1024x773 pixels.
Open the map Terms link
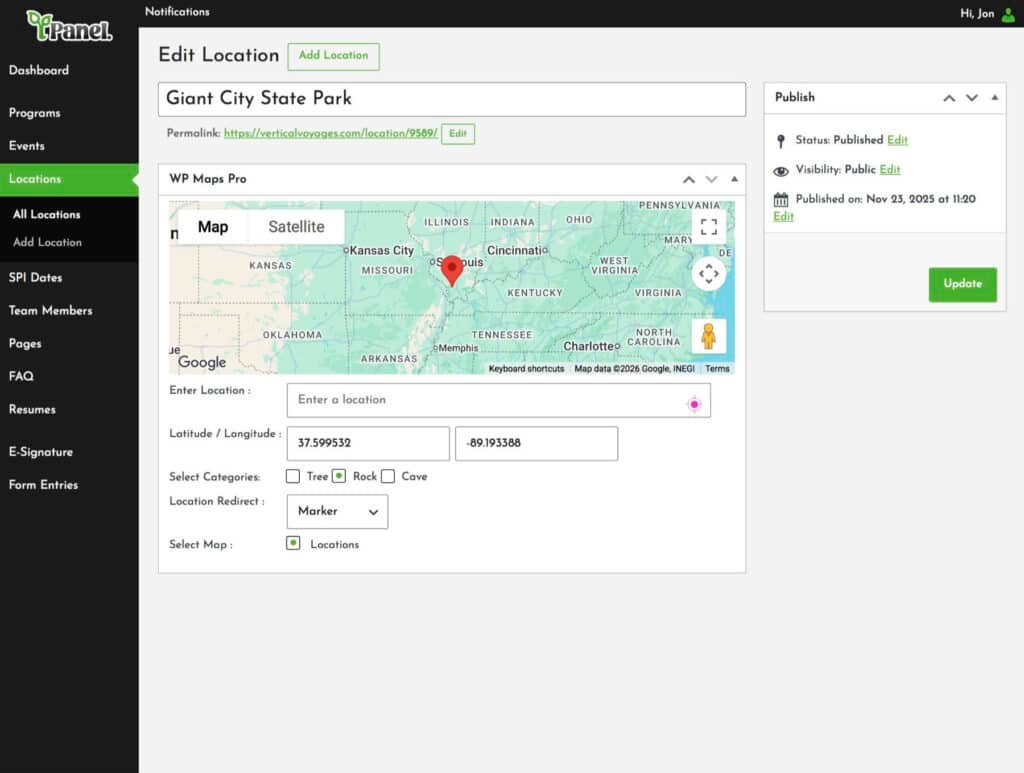click(717, 369)
